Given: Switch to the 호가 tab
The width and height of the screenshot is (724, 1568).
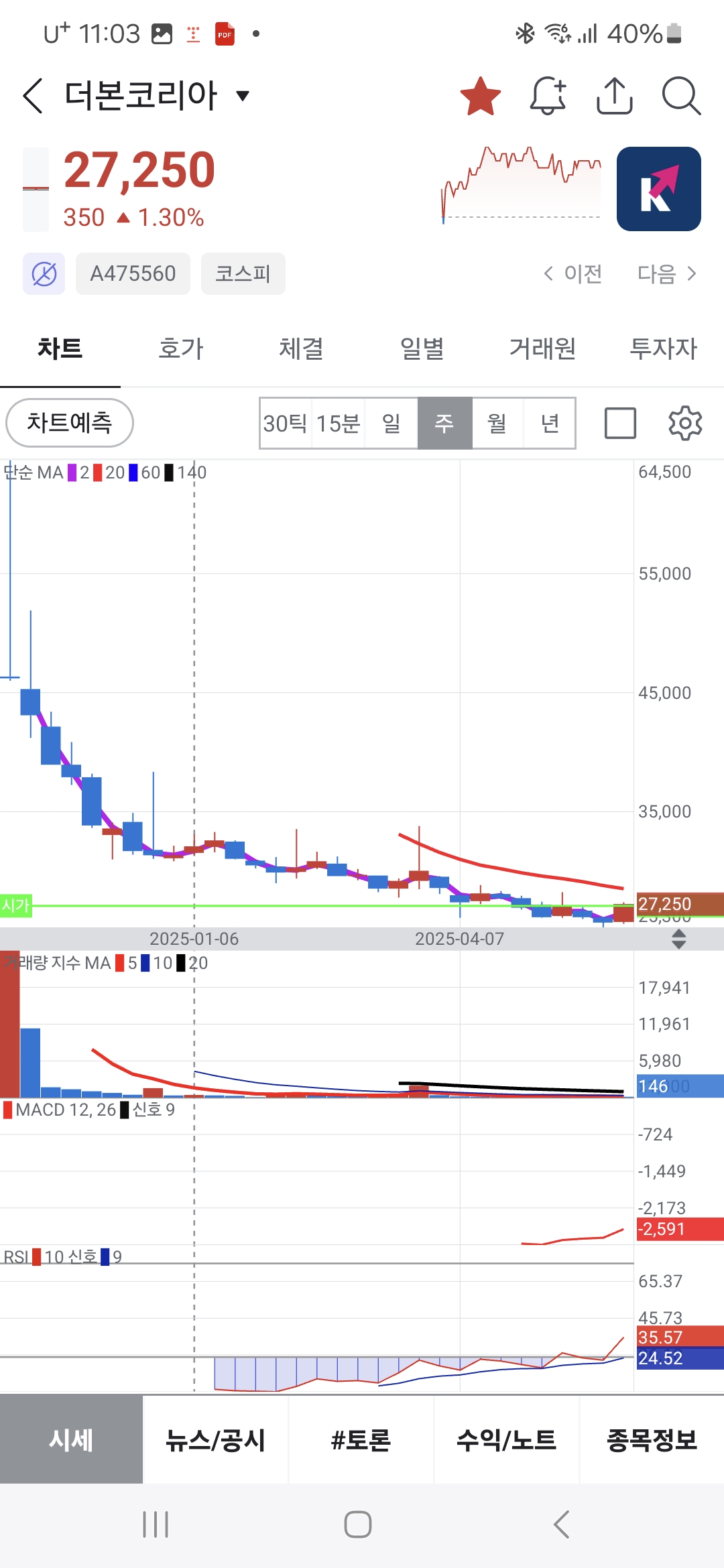Looking at the screenshot, I should (x=181, y=348).
